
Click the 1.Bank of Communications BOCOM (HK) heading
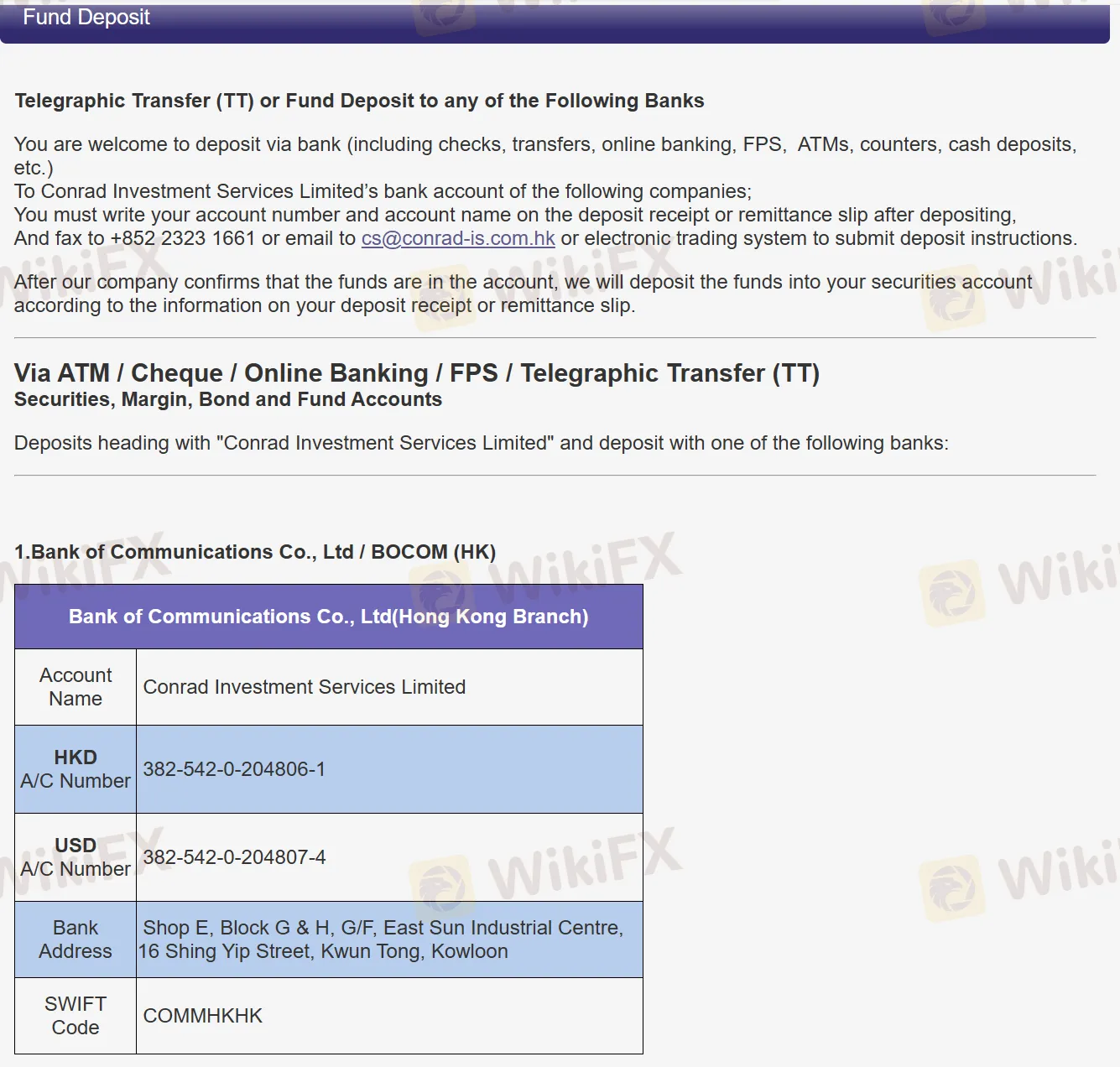[255, 552]
